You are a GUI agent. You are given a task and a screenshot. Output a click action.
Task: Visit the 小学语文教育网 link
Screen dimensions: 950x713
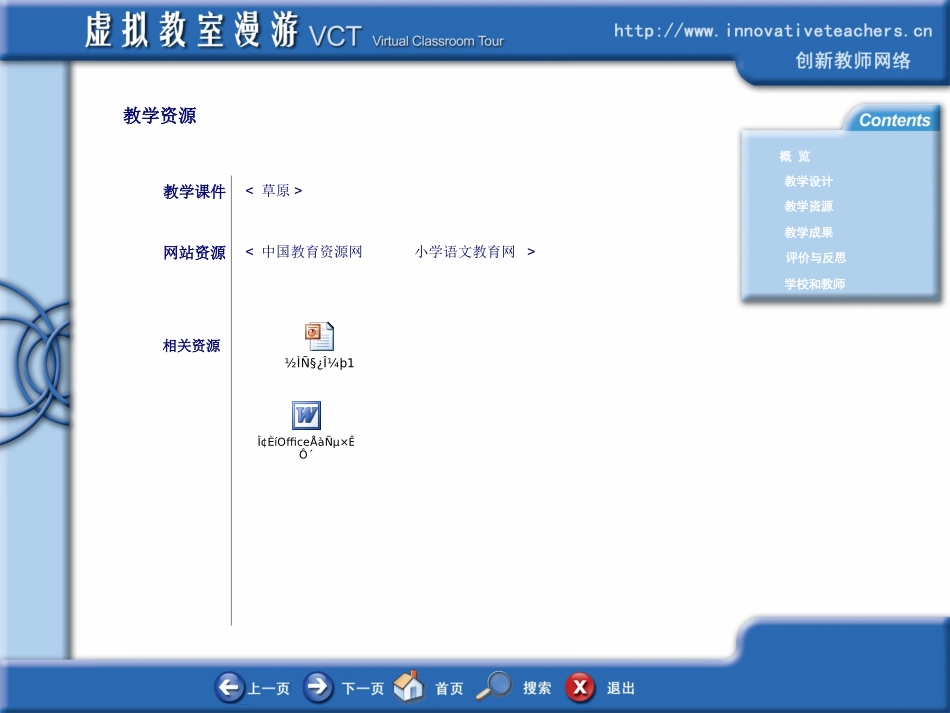[465, 252]
